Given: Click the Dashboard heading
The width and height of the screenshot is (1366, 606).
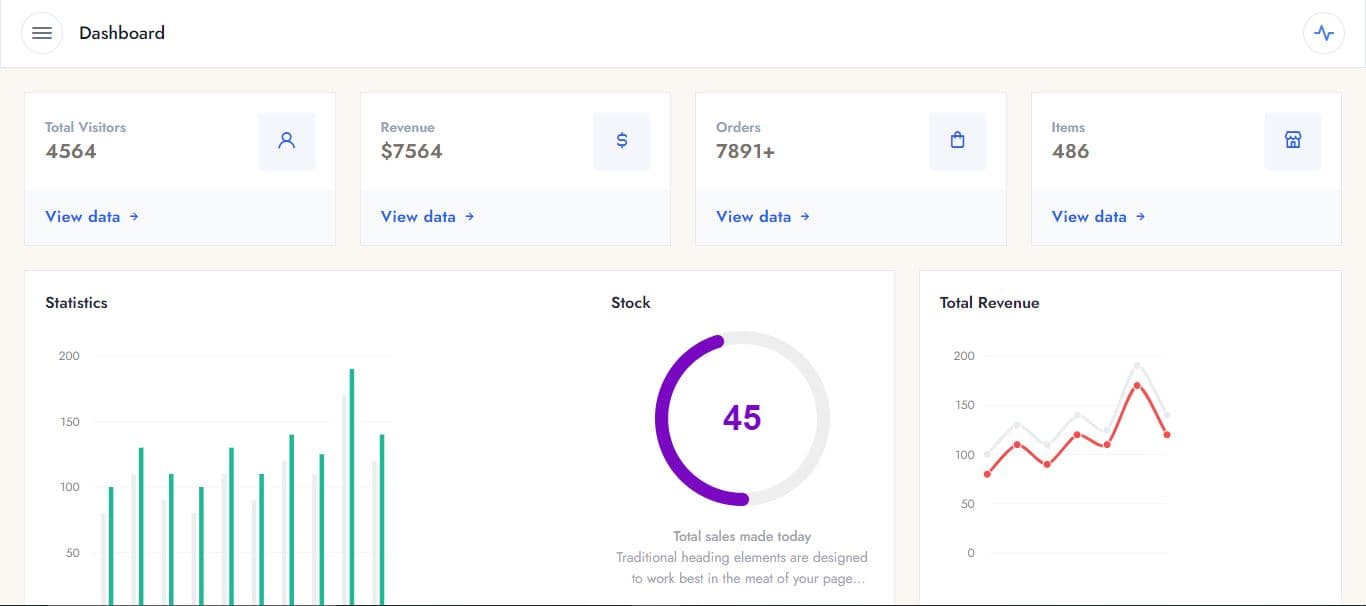Looking at the screenshot, I should point(121,32).
